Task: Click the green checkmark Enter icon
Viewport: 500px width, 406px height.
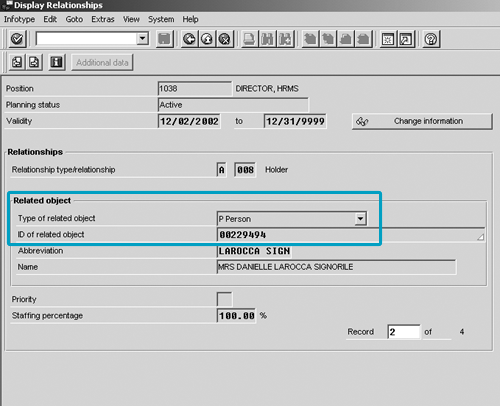Action: pyautogui.click(x=17, y=39)
